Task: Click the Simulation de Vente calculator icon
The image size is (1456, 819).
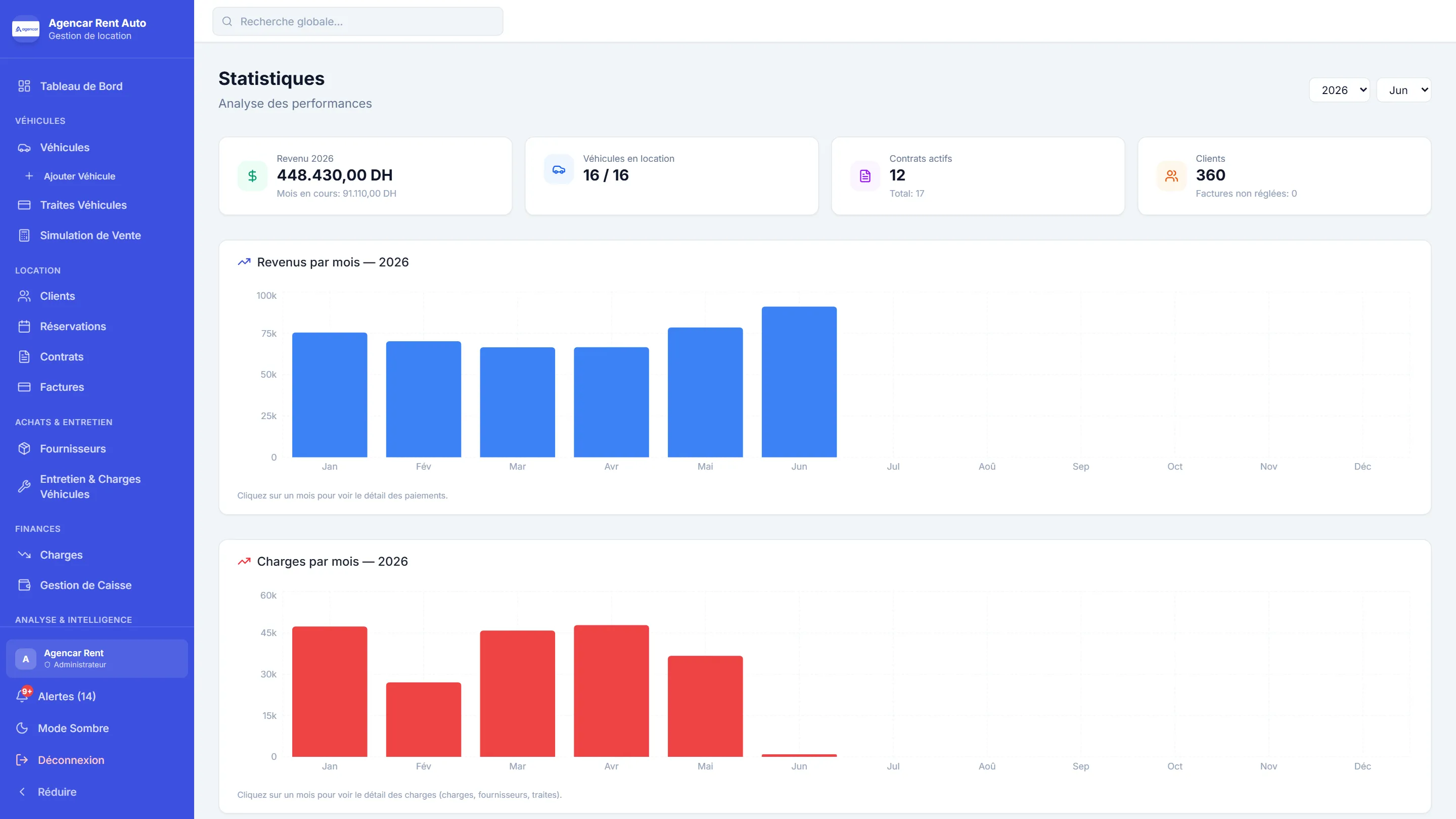Action: point(24,236)
